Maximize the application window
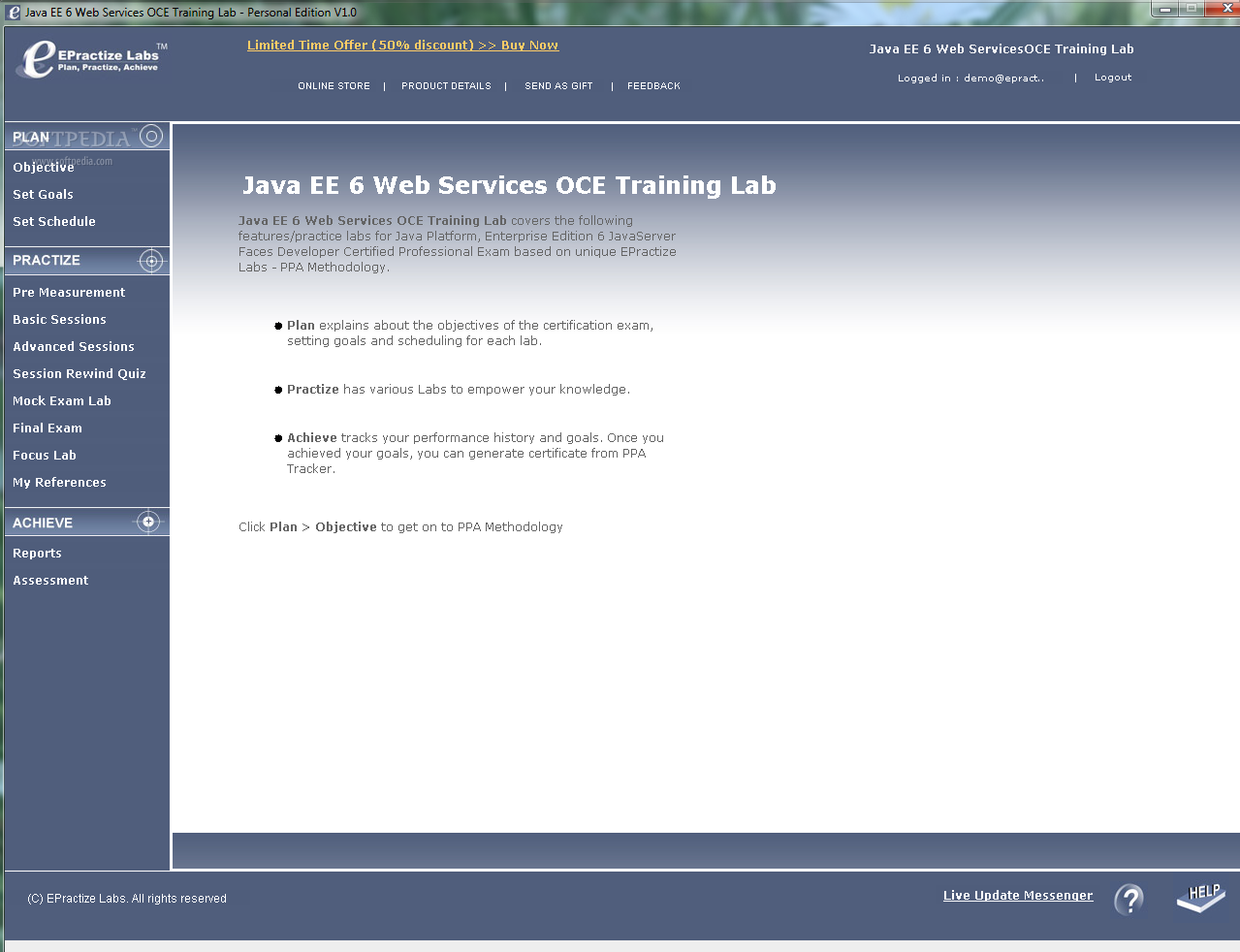This screenshot has height=952, width=1240. click(x=1192, y=9)
